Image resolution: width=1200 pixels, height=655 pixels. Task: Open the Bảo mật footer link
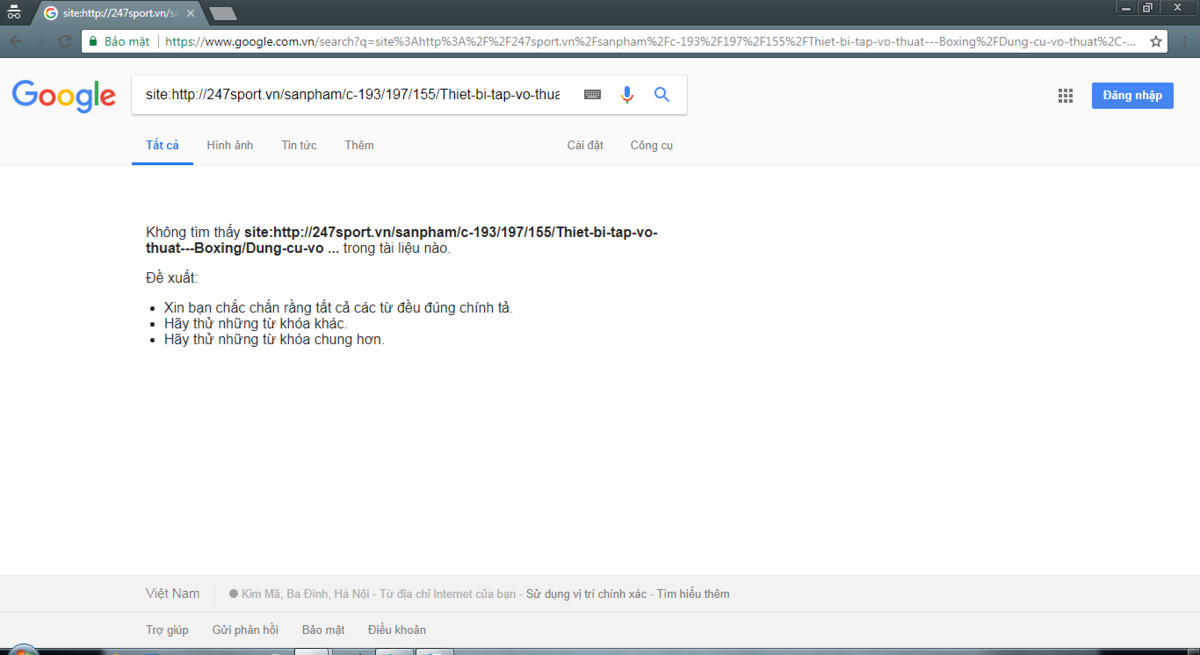(x=323, y=630)
